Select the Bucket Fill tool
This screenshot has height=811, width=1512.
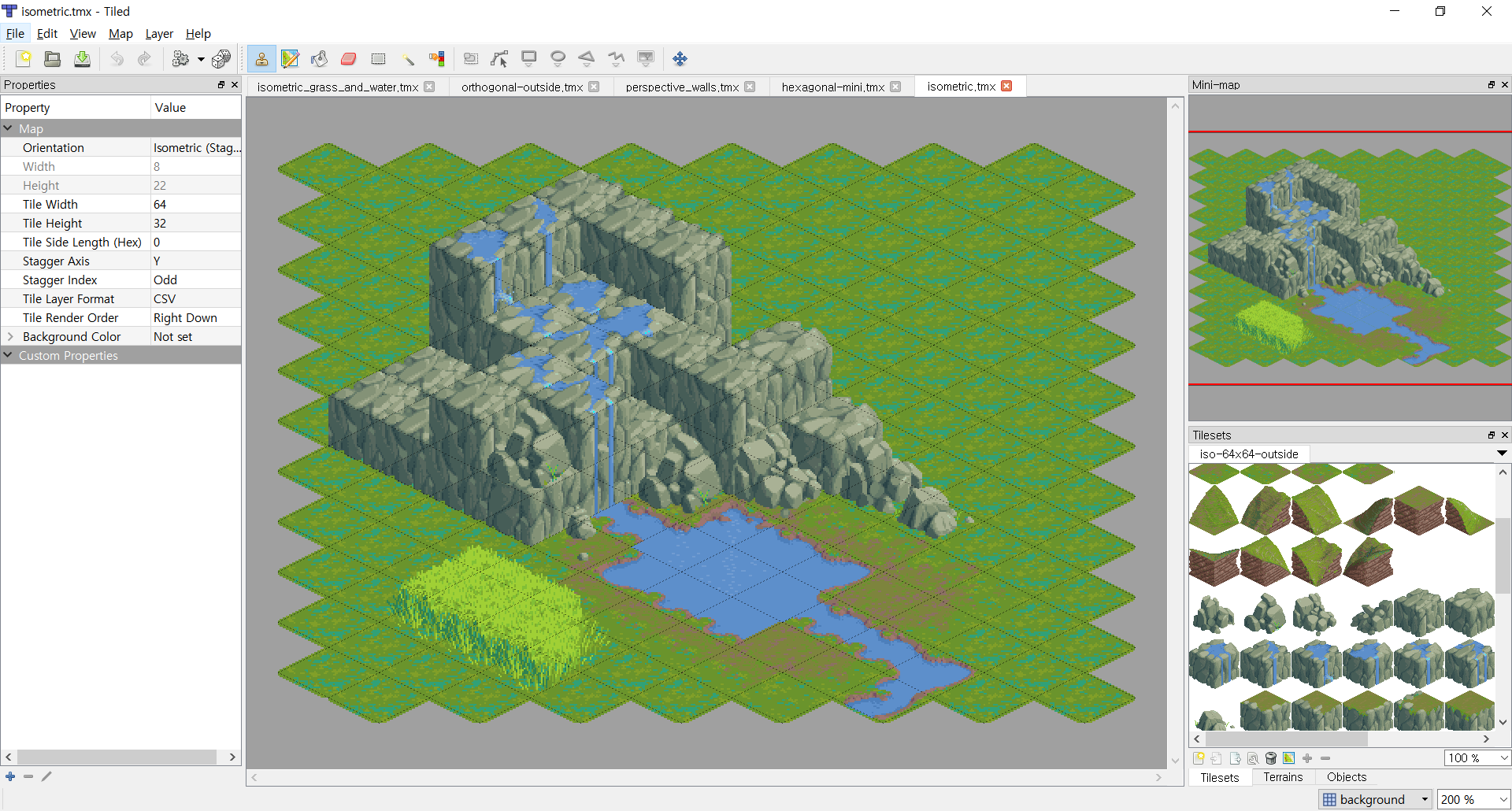(320, 59)
